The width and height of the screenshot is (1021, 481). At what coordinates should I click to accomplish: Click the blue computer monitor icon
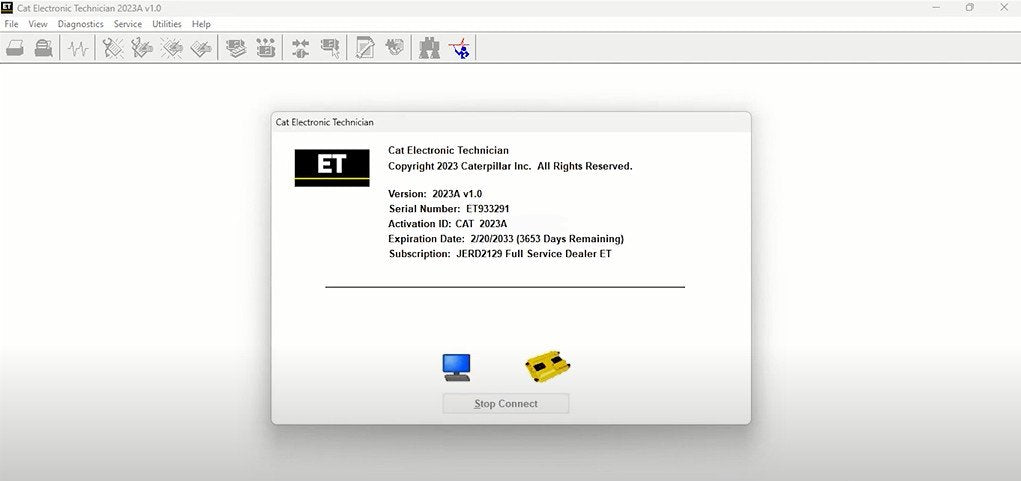(456, 368)
